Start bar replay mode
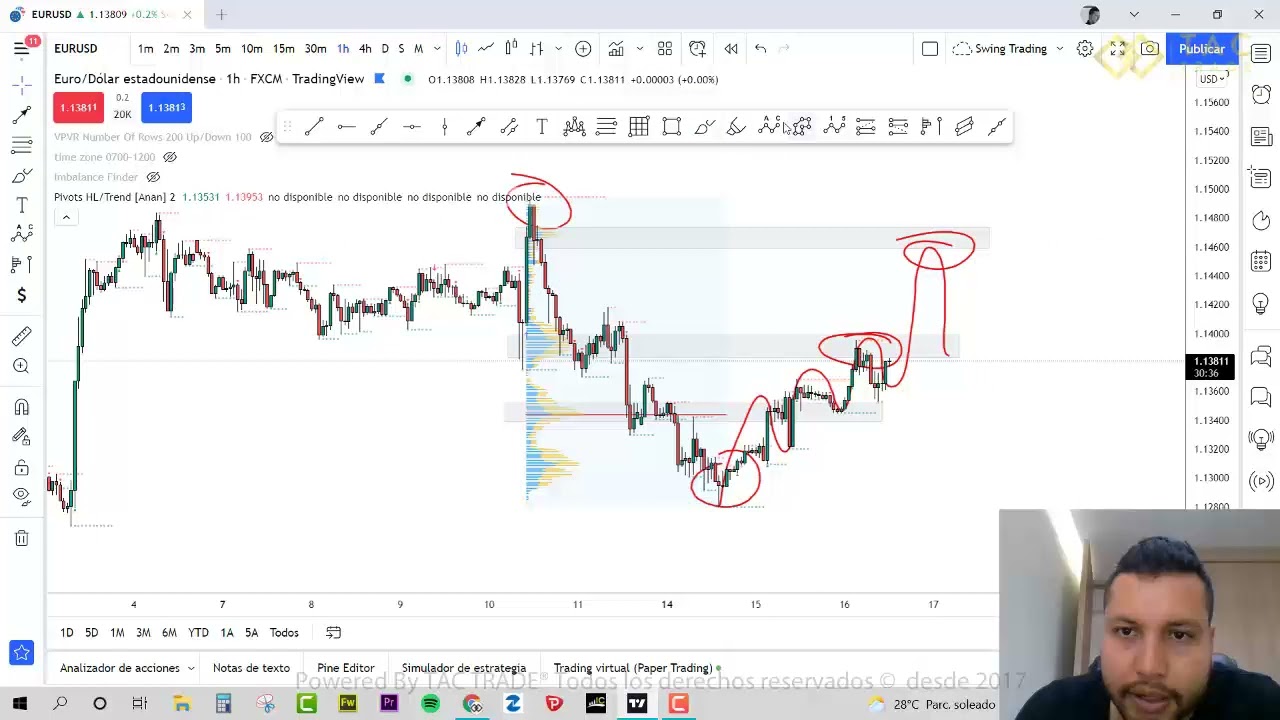 [731, 48]
